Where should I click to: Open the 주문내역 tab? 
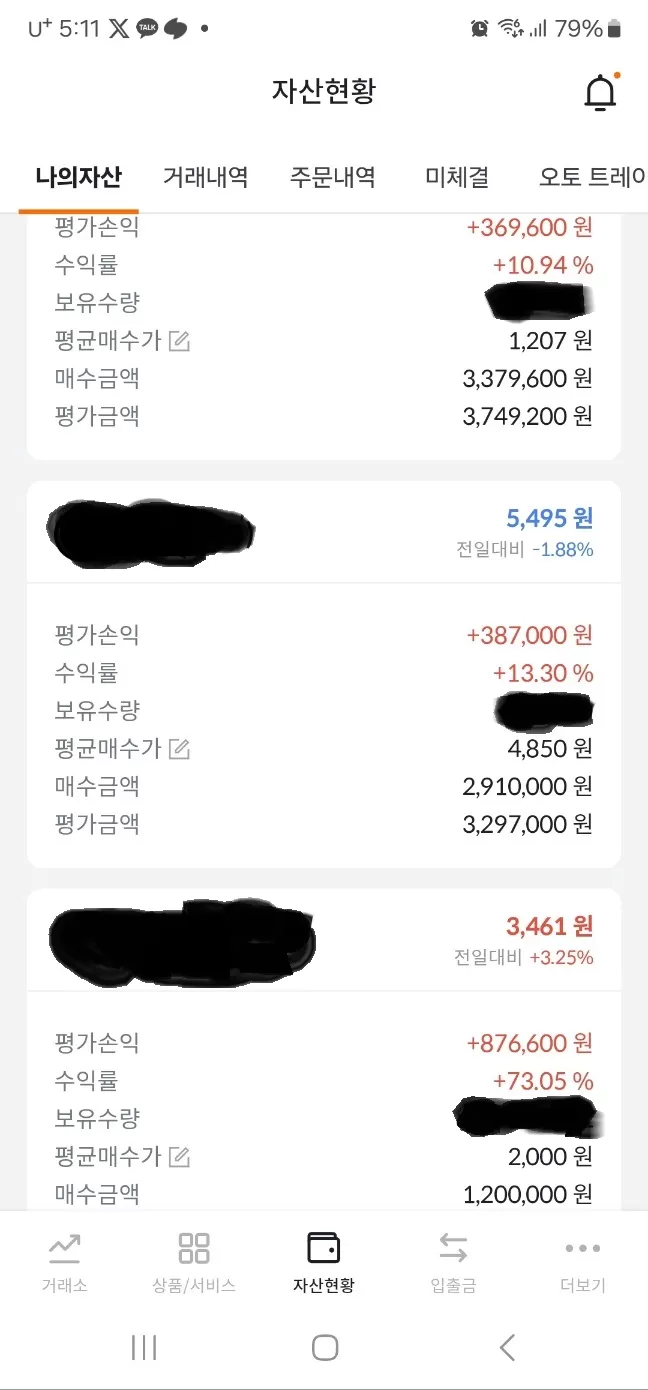point(333,175)
